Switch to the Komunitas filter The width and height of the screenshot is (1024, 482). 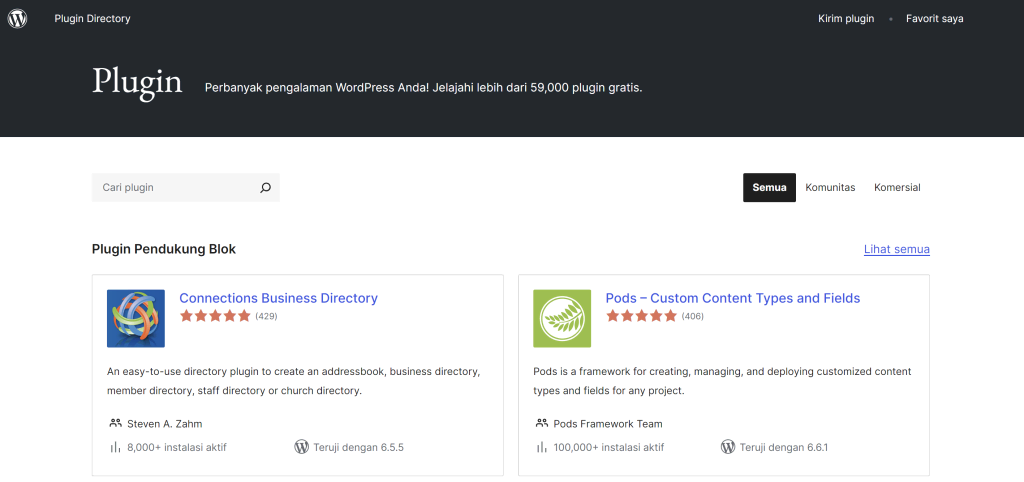coord(830,188)
